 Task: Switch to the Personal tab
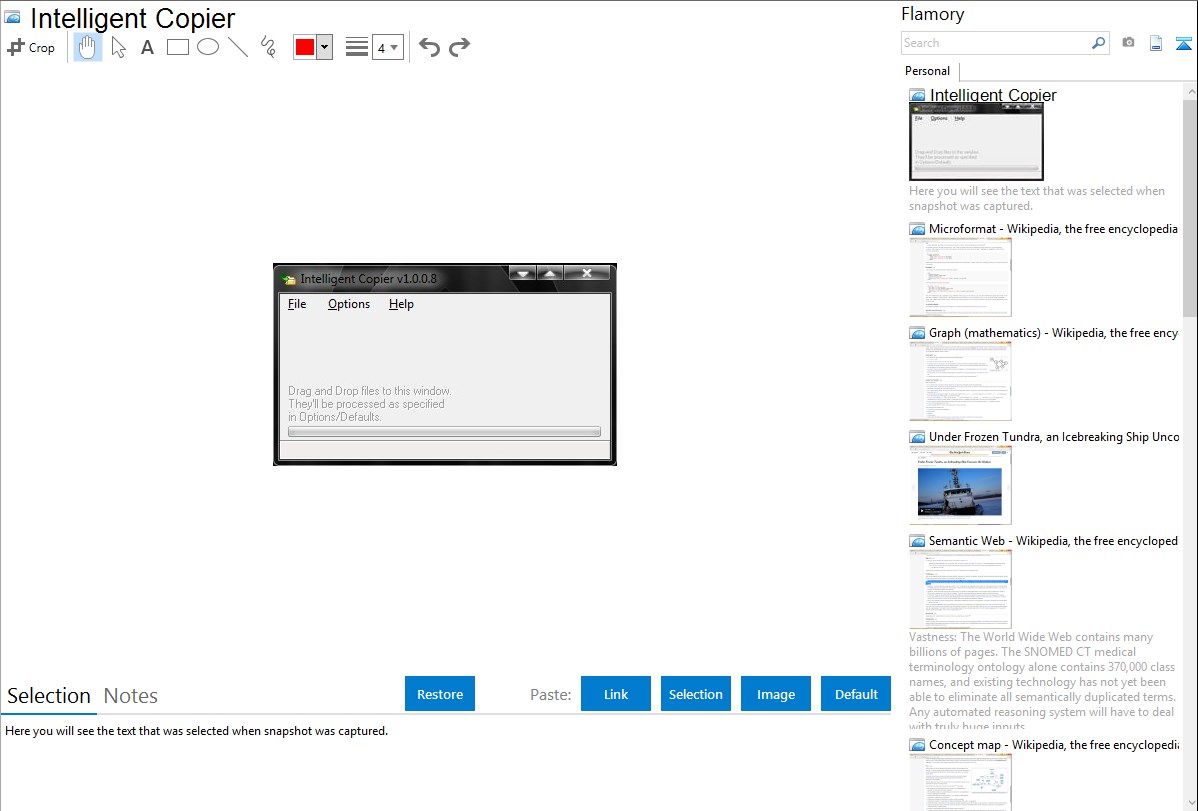point(928,71)
